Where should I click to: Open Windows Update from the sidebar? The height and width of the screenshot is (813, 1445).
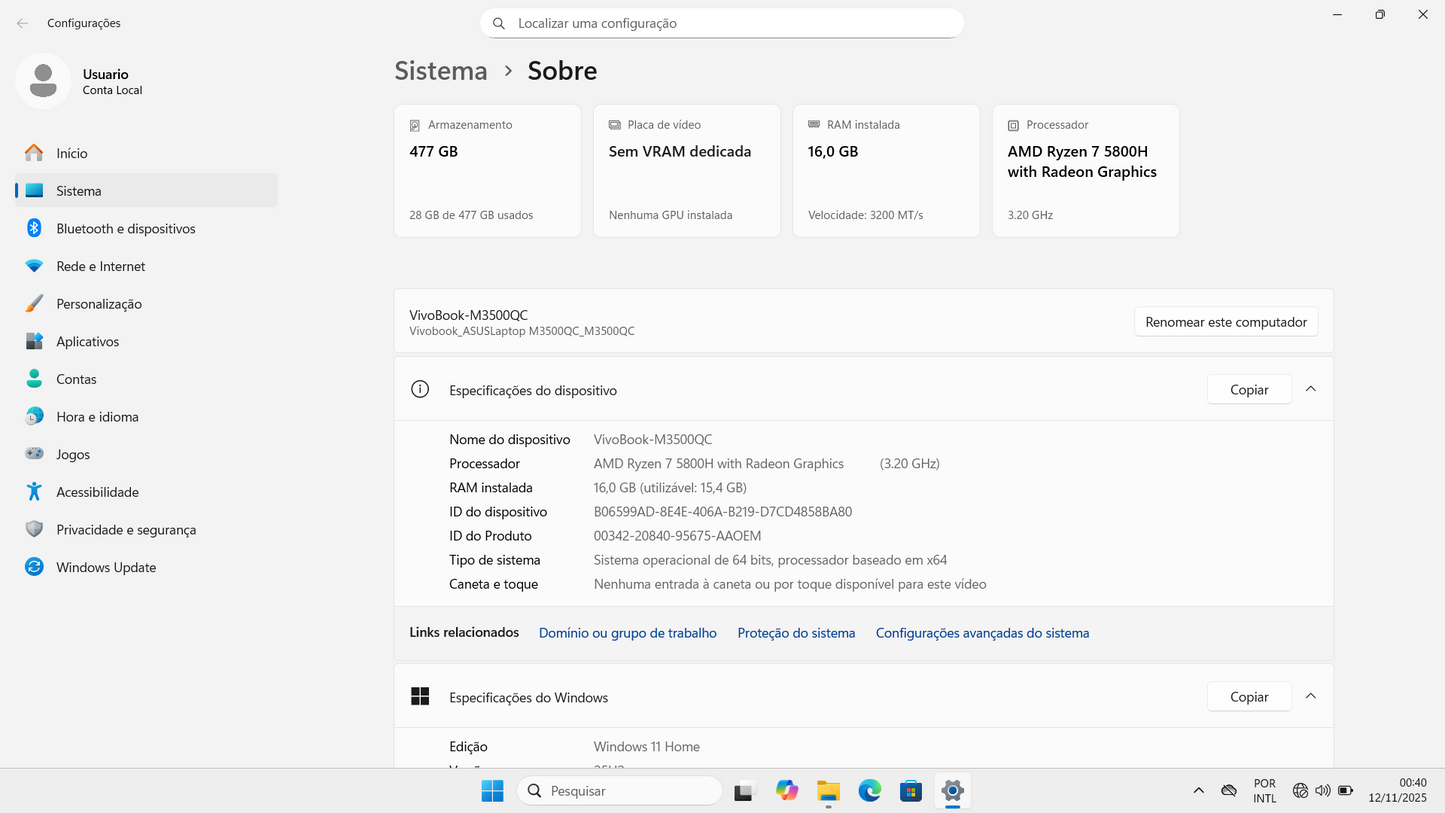click(x=105, y=567)
